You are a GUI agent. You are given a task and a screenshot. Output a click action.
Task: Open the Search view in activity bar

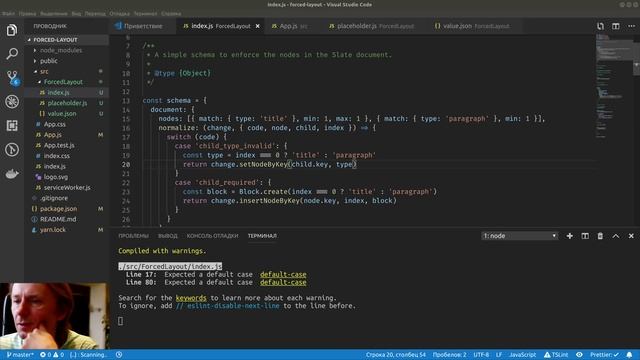12,53
